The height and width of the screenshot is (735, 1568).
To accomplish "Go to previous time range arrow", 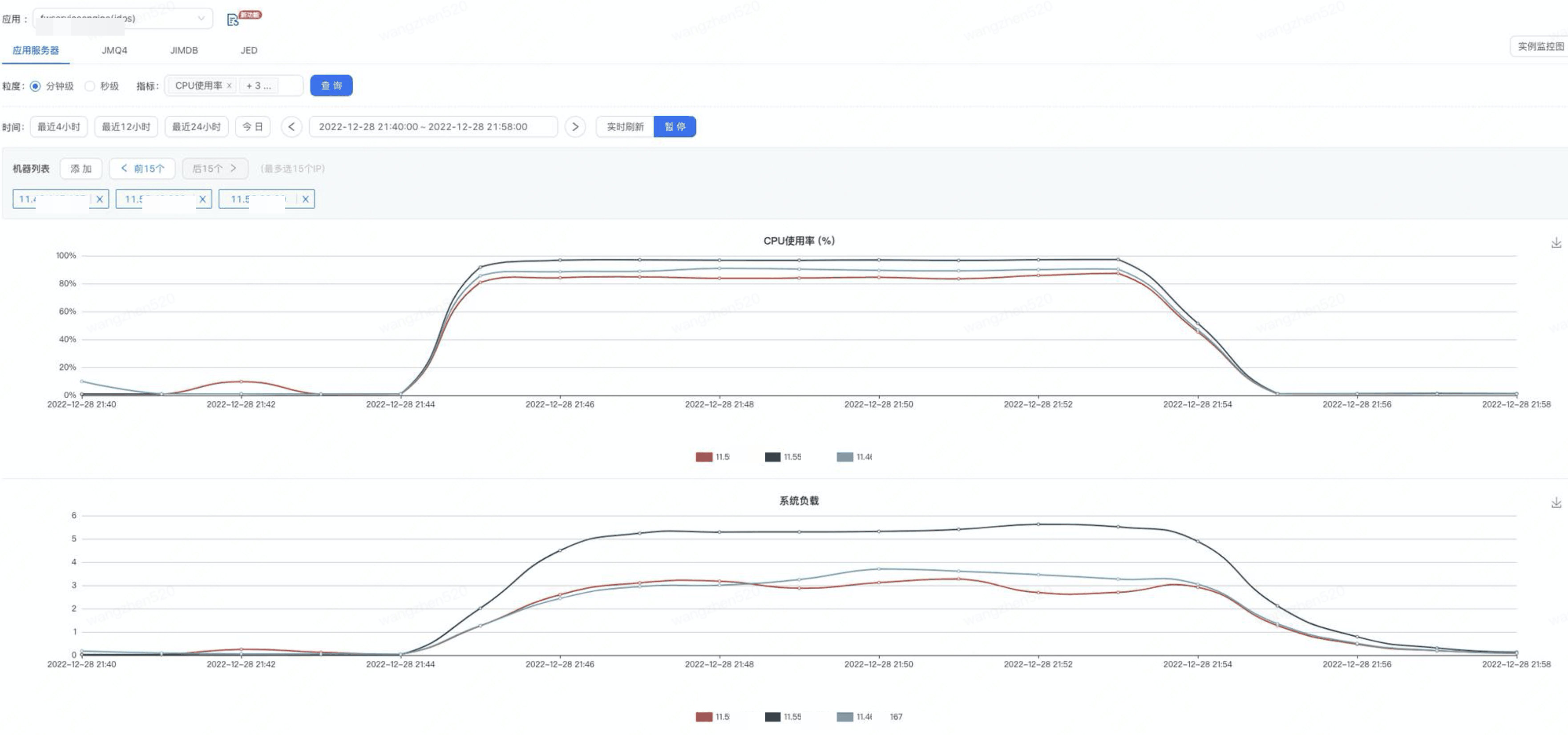I will click(291, 126).
